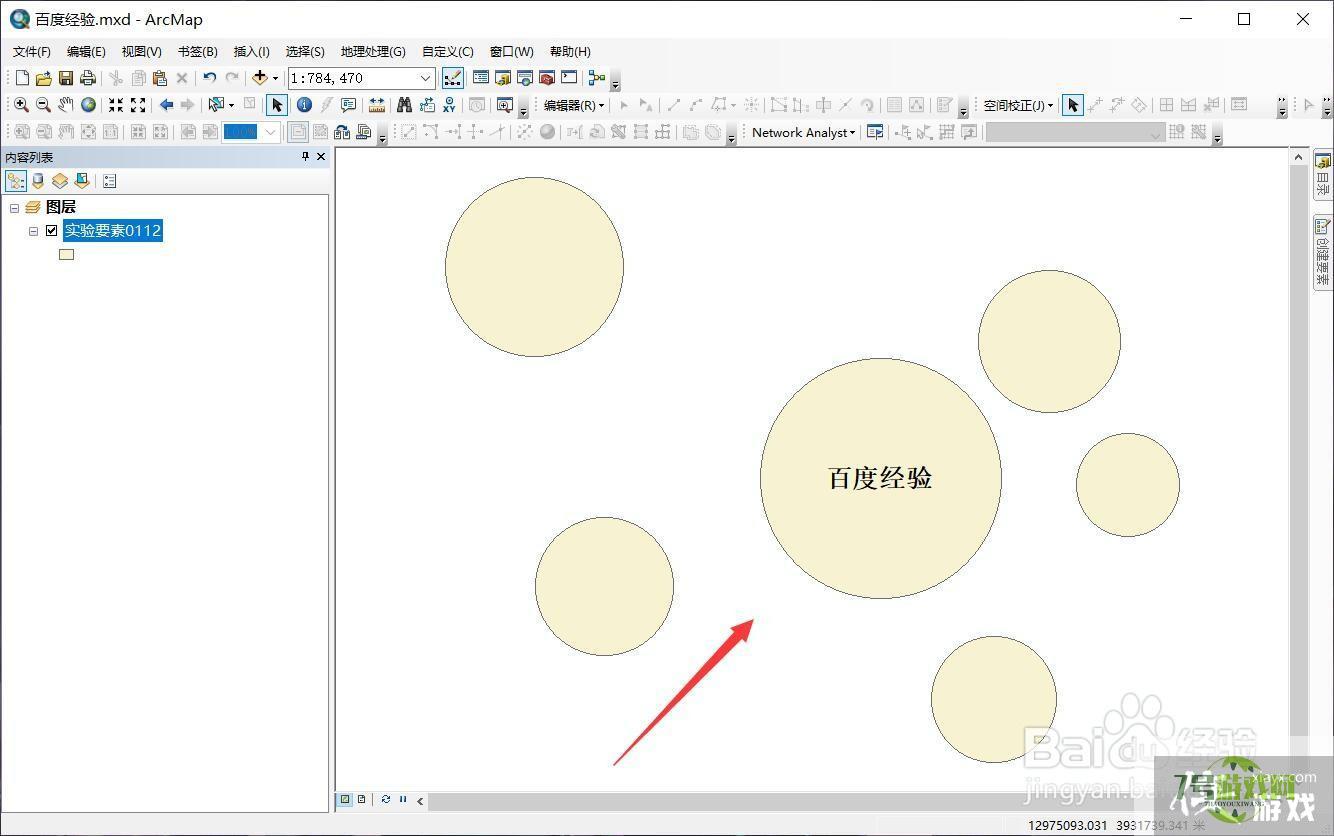The width and height of the screenshot is (1334, 836).
Task: Click the Fixed Zoom Out icon
Action: [138, 105]
